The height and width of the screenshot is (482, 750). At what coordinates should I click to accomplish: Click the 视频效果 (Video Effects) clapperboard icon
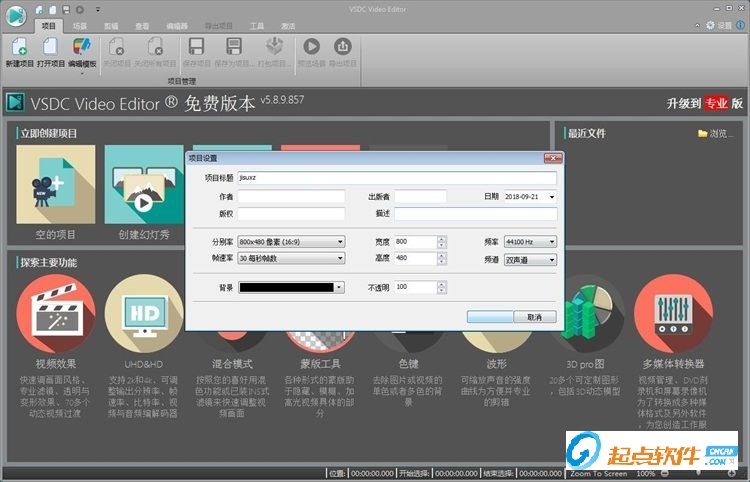click(56, 313)
